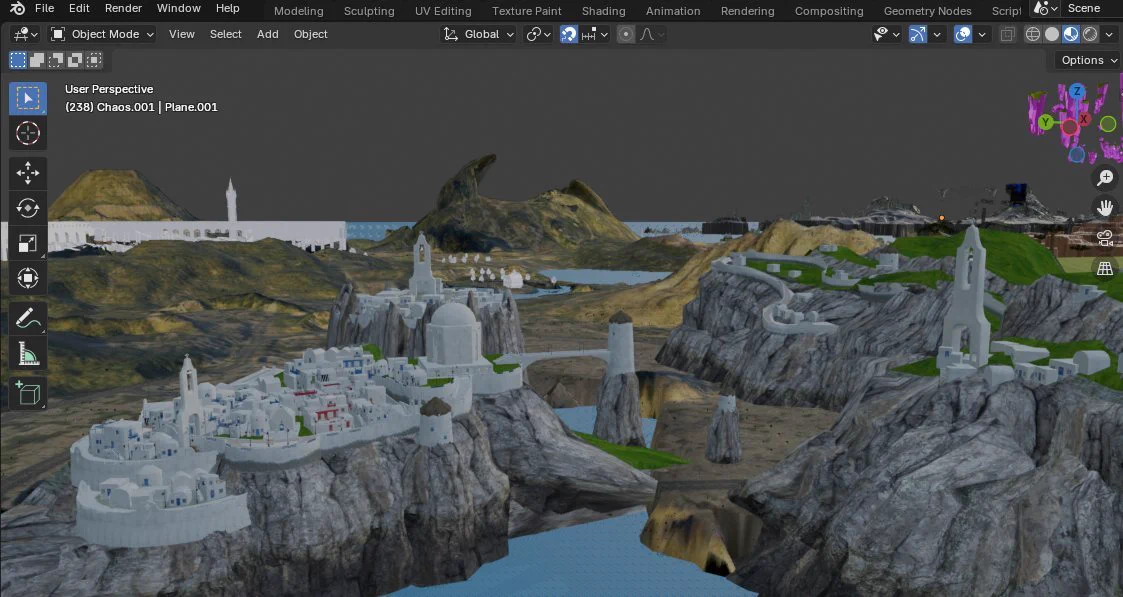
Task: Click the Add menu in viewport header
Action: tap(267, 34)
